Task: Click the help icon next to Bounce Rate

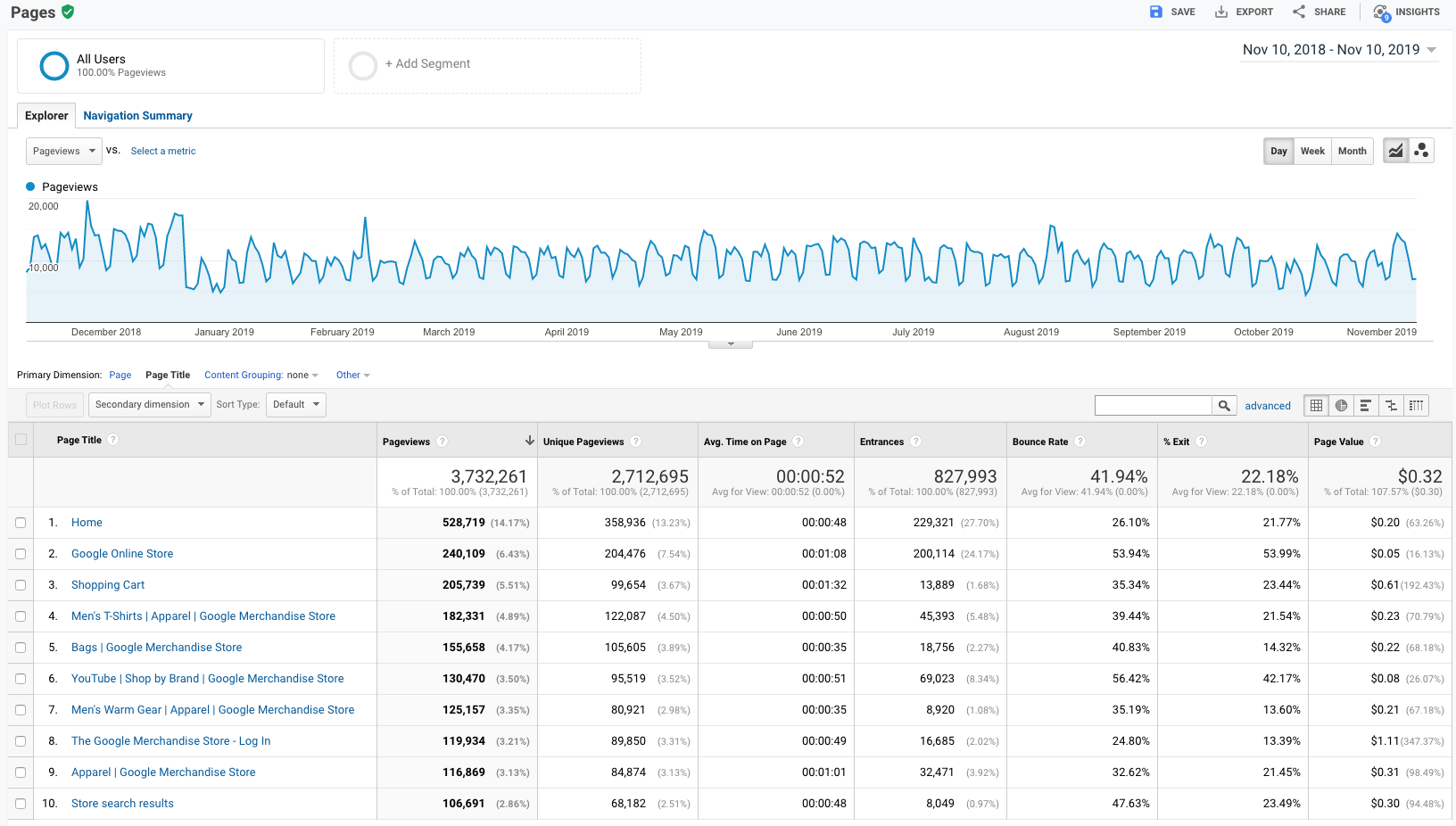Action: click(1080, 442)
